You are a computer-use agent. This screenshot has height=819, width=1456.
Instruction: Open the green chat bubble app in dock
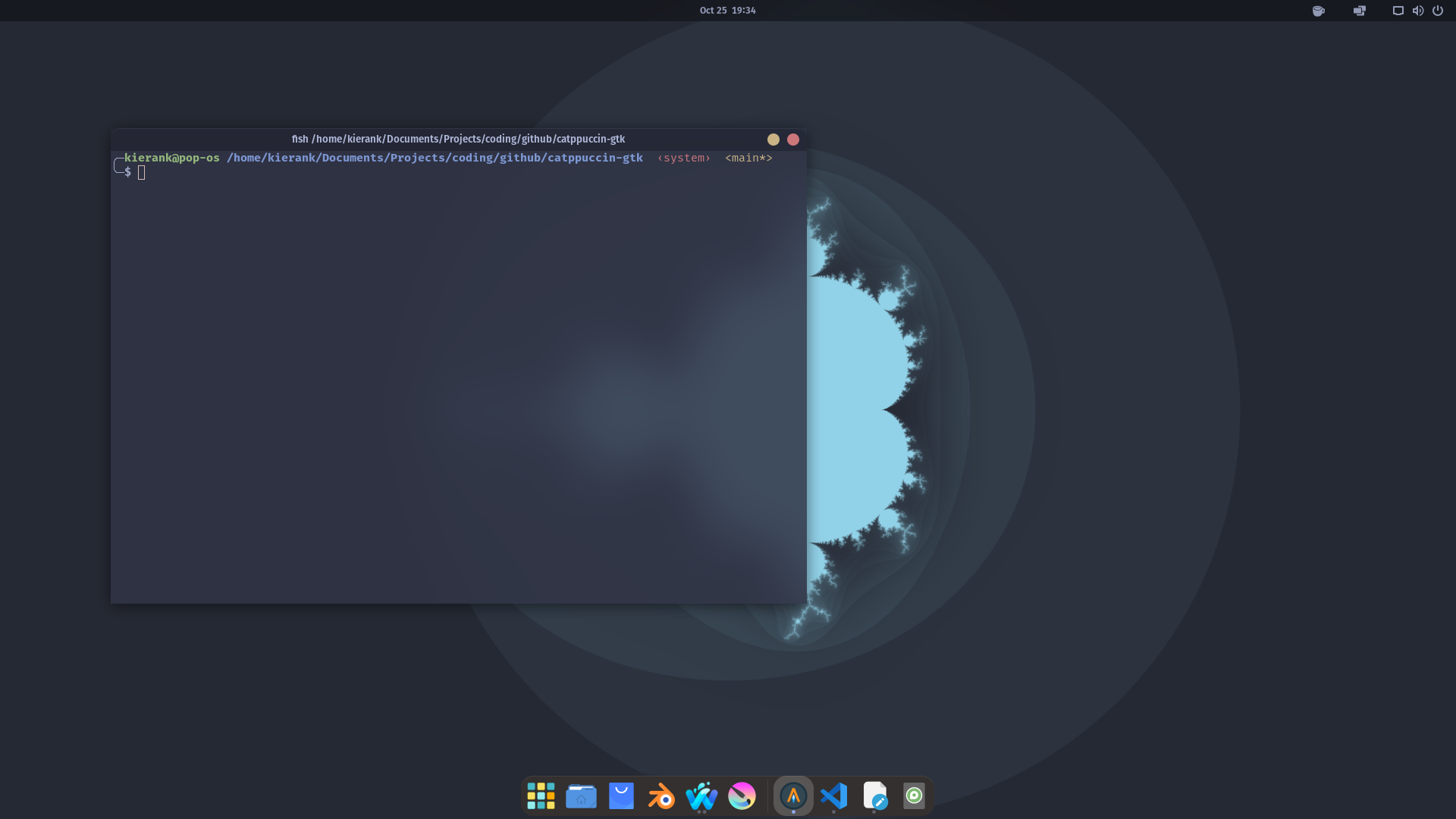point(914,796)
